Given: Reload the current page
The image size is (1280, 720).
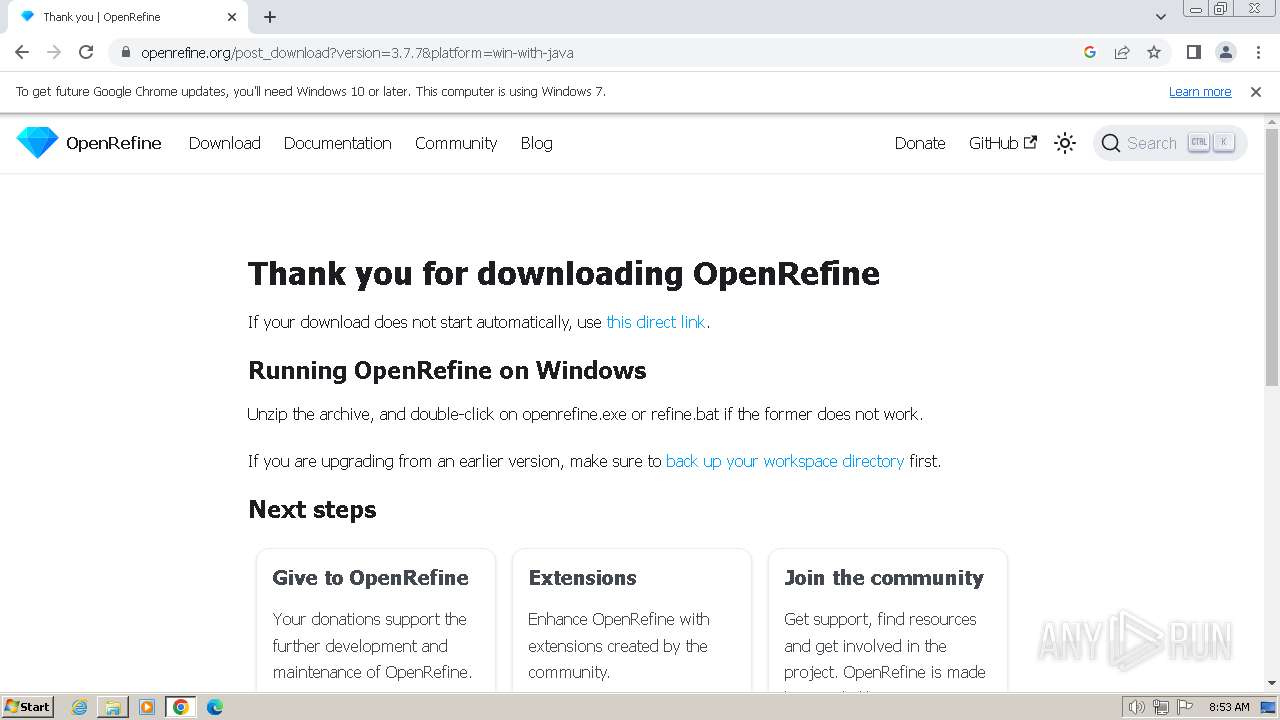Looking at the screenshot, I should coord(86,52).
